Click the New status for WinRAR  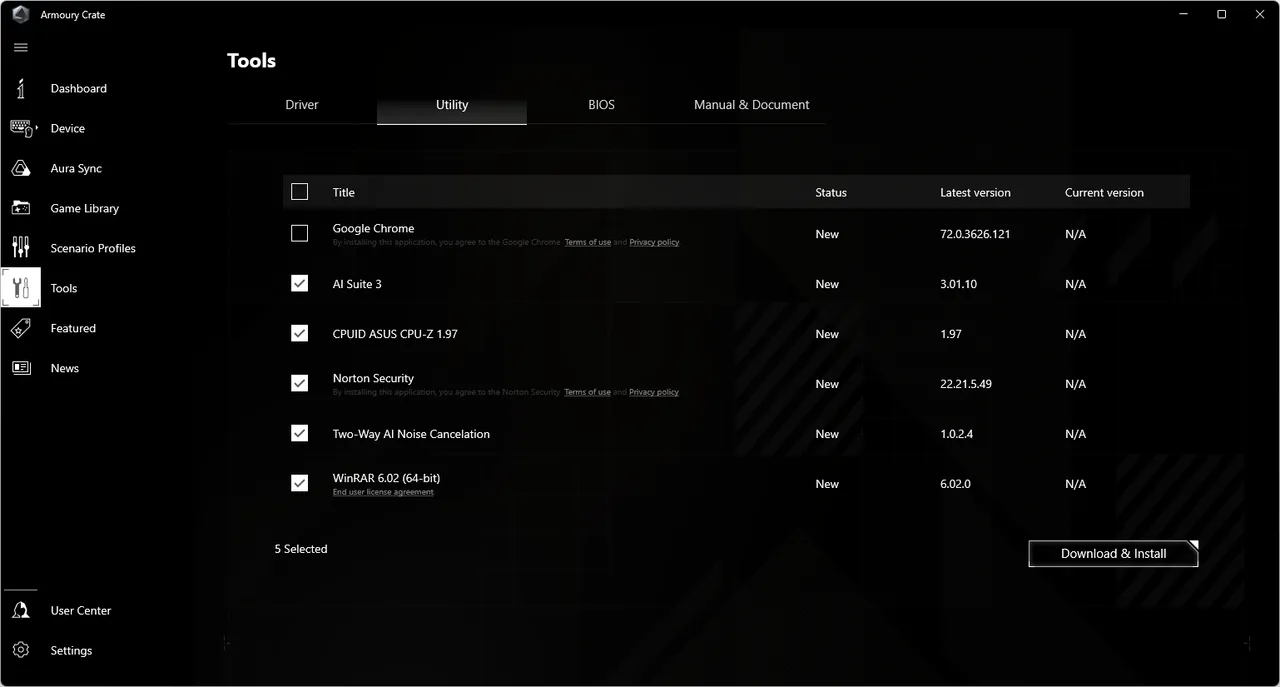tap(827, 484)
